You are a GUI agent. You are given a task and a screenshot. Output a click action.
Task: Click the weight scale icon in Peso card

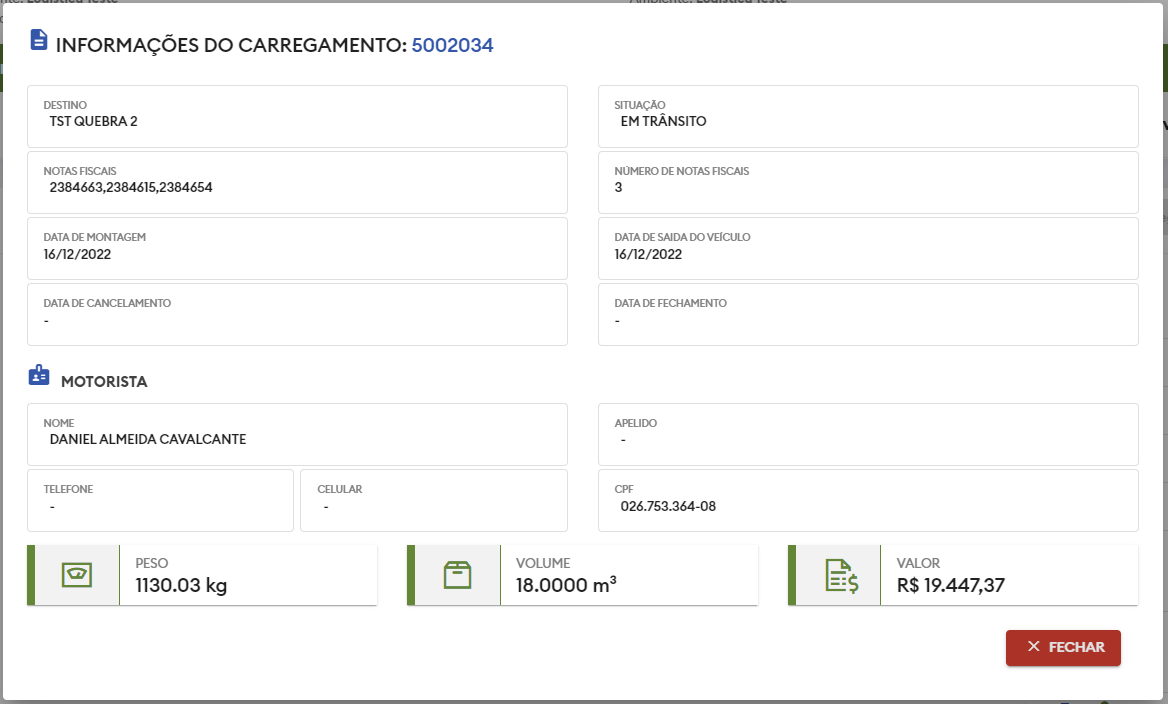pyautogui.click(x=77, y=575)
